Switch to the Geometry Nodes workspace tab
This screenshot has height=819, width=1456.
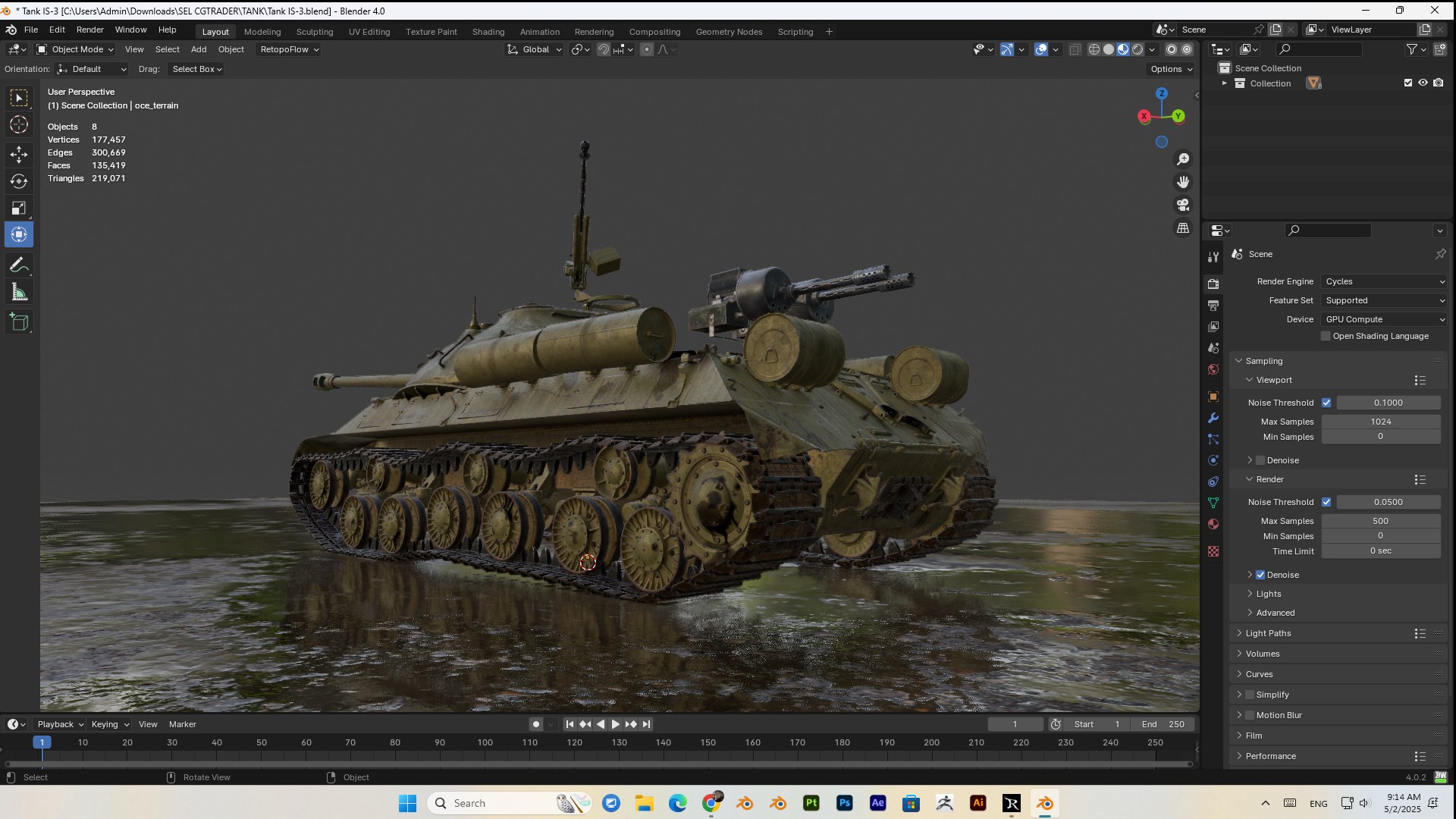[x=729, y=32]
